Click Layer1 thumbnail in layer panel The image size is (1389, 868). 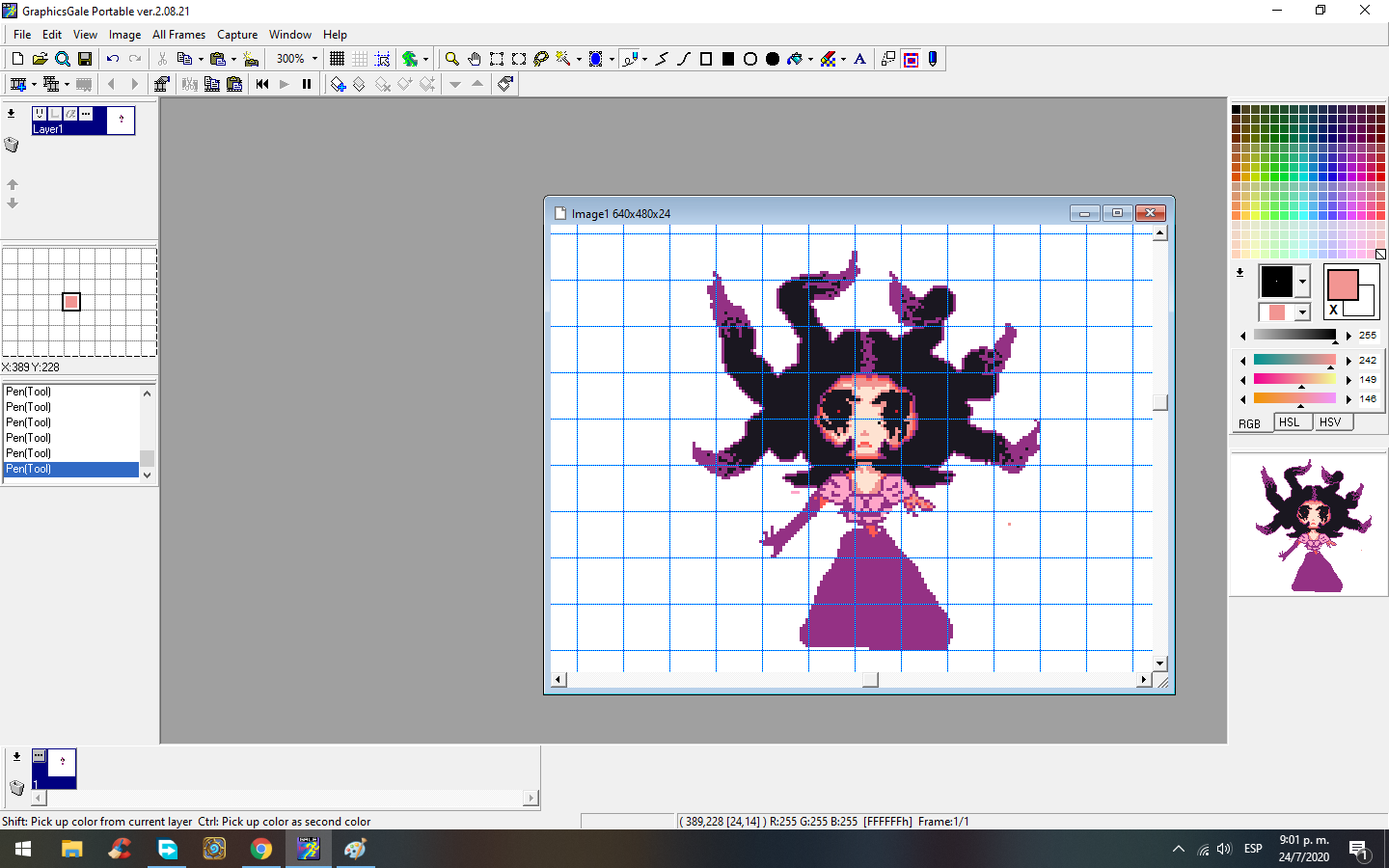point(121,120)
